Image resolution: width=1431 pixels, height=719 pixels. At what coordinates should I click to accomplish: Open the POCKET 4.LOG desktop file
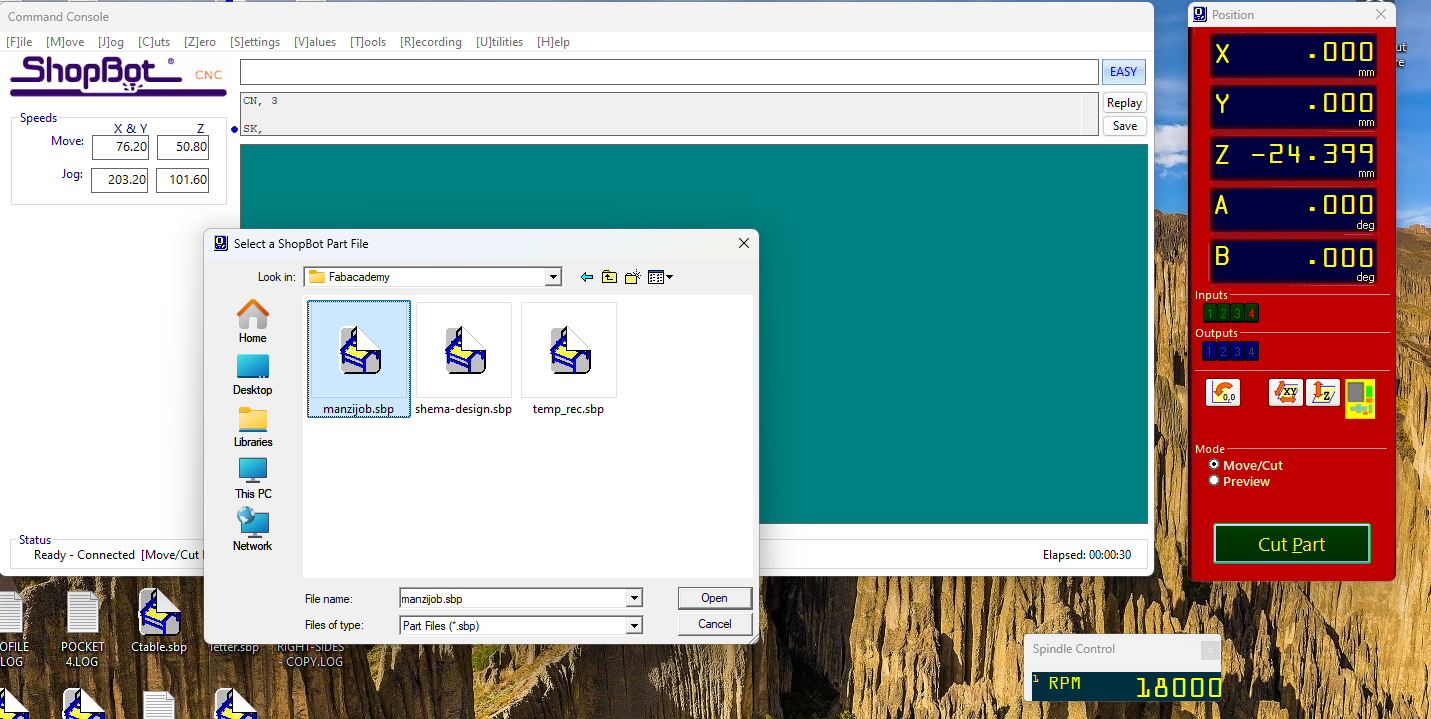83,628
